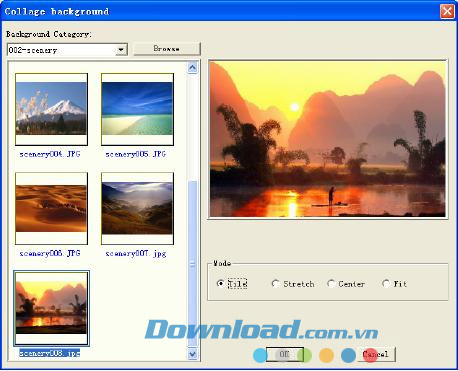Click the Browse button
458x371 pixels.
(167, 49)
